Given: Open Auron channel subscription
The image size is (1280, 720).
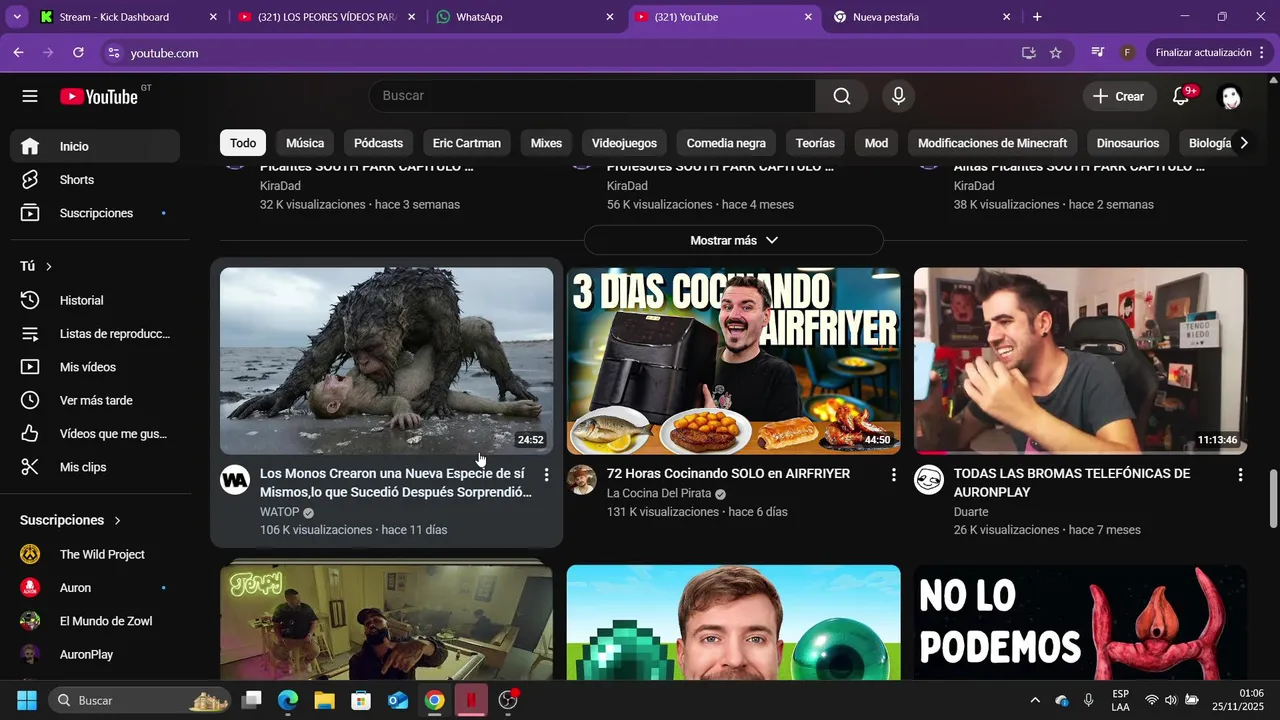Looking at the screenshot, I should coord(95,588).
